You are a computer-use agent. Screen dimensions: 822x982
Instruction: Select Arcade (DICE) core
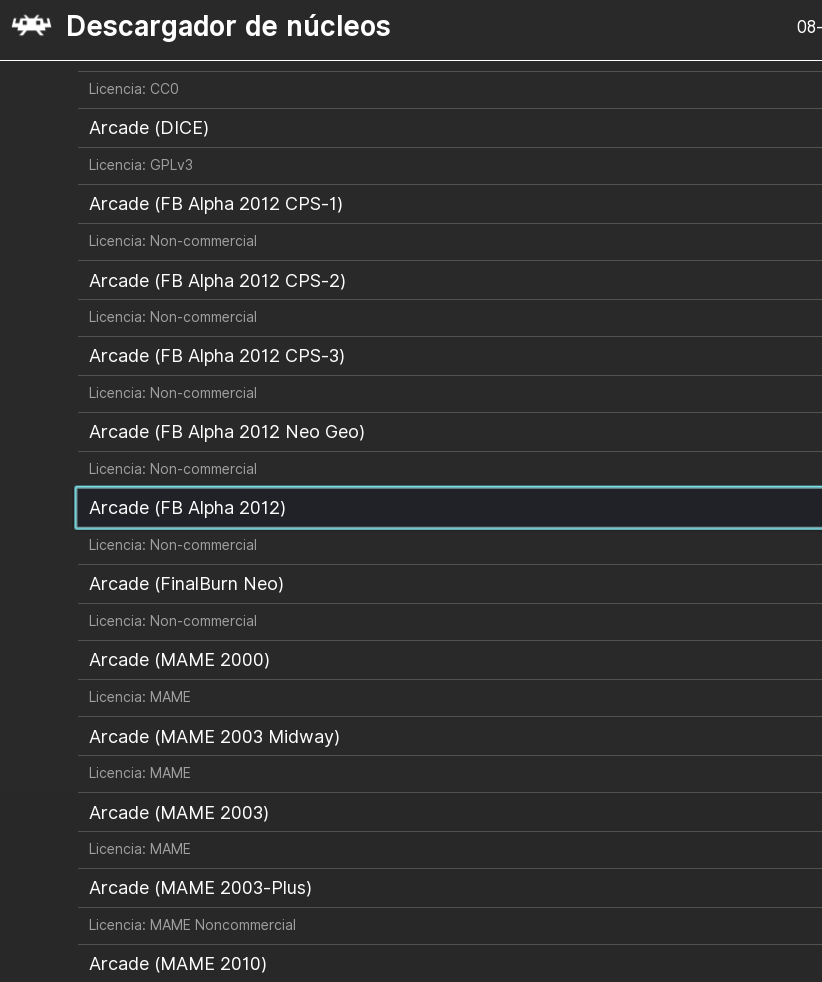[149, 128]
